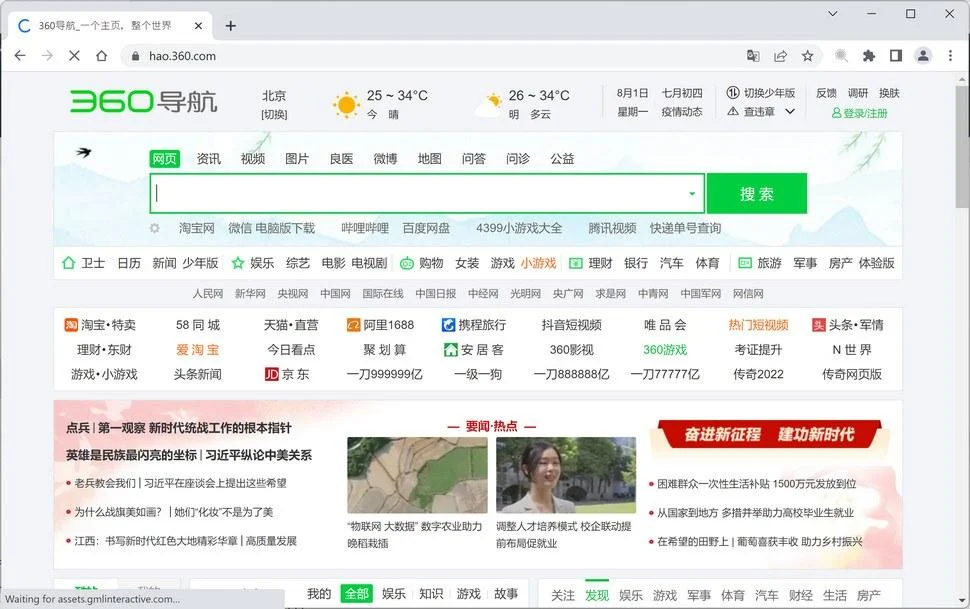Click the 反馈 link

click(x=826, y=93)
